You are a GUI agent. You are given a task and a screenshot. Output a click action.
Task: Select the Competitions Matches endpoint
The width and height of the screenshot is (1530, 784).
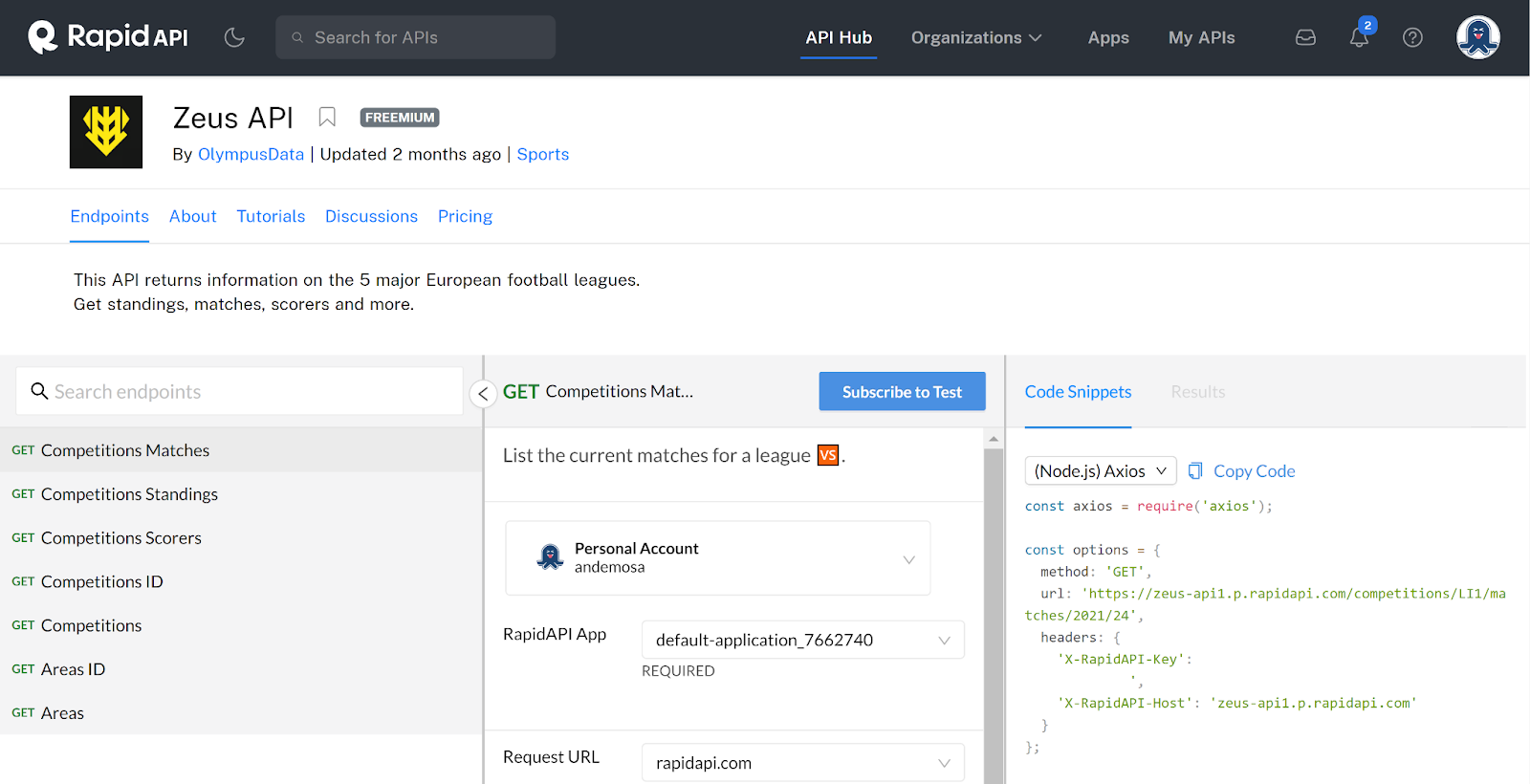(241, 450)
